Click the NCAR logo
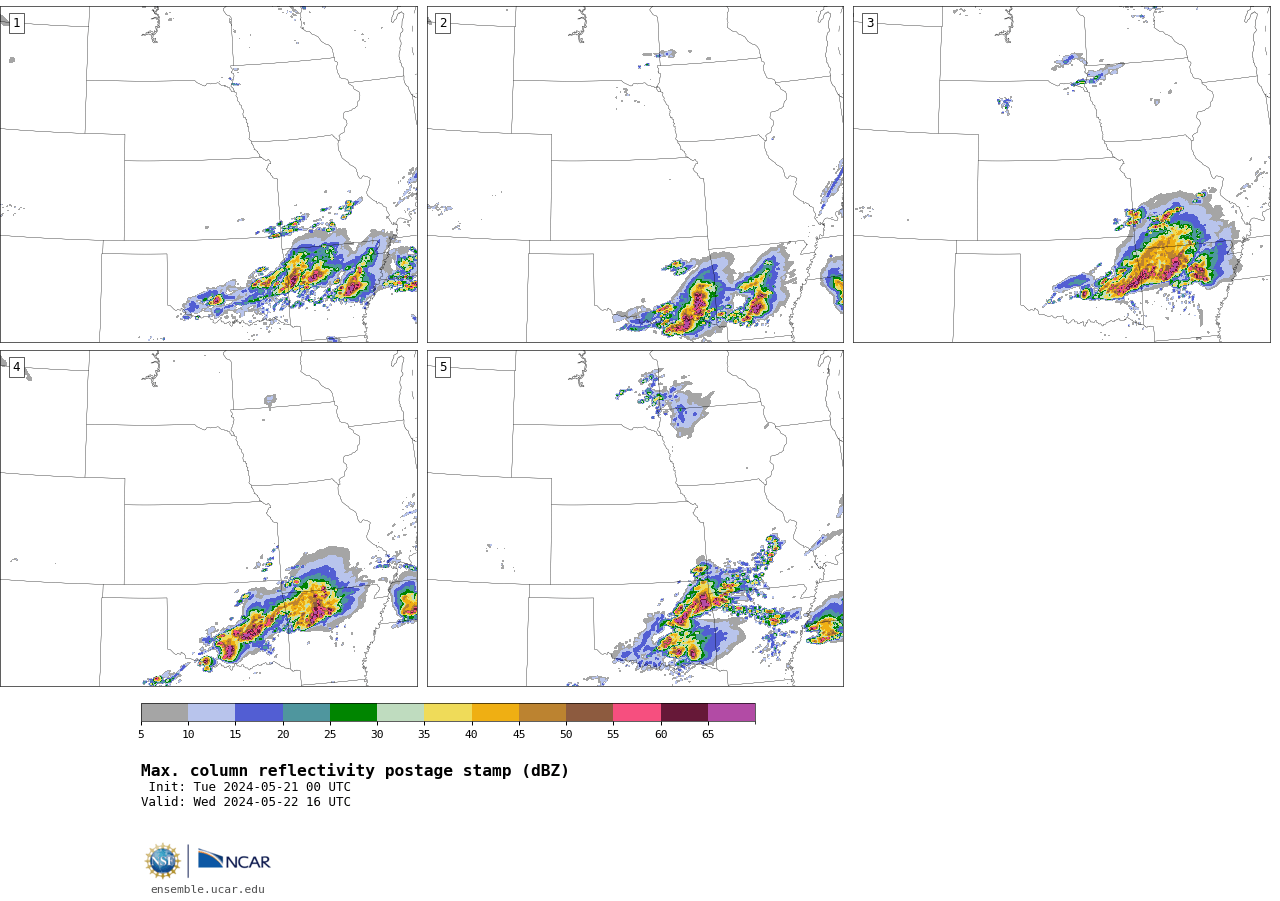The width and height of the screenshot is (1280, 901). click(x=234, y=860)
